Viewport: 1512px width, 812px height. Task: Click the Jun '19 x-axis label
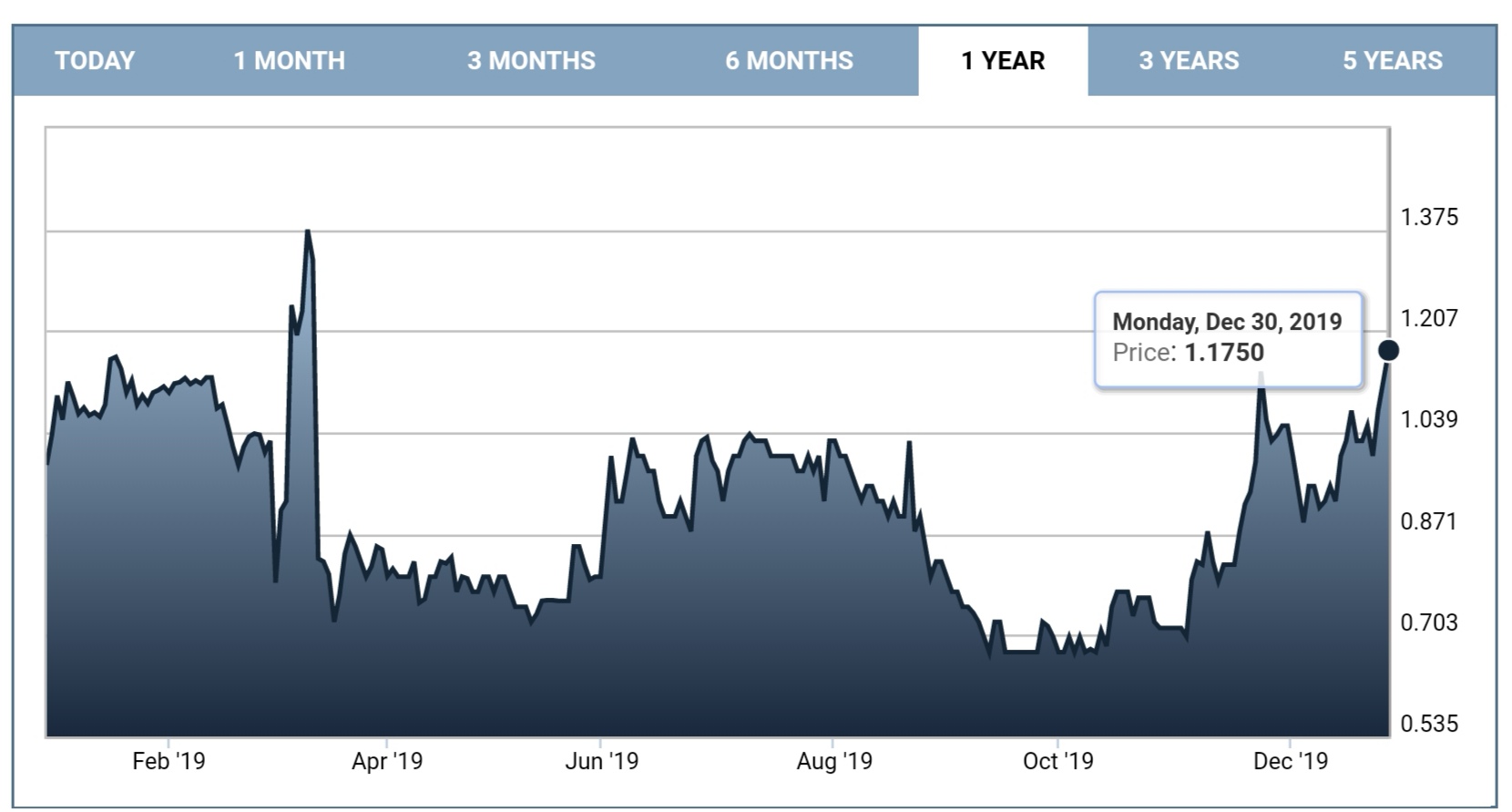(601, 761)
